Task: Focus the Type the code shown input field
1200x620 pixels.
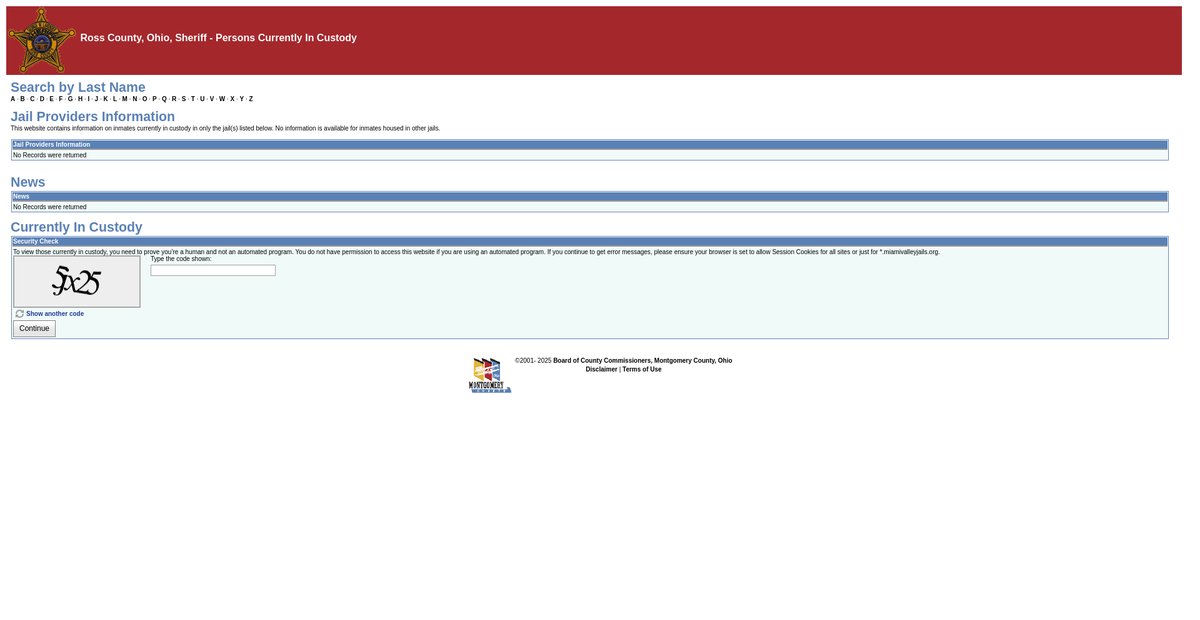Action: pos(213,270)
